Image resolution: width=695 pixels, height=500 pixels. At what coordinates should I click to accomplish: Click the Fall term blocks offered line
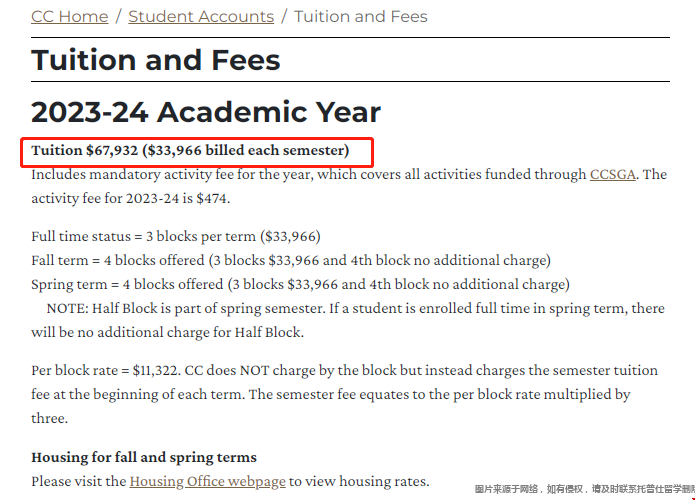(291, 260)
